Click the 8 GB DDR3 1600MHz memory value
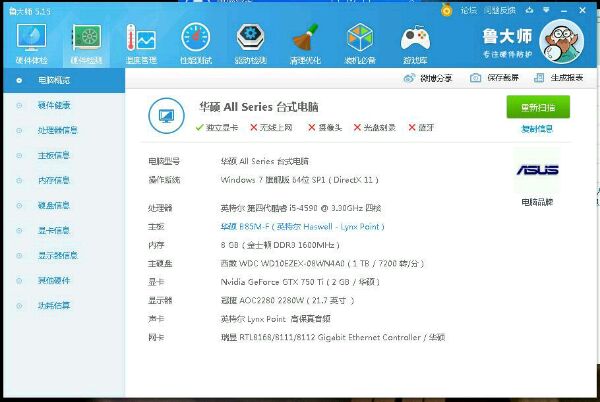This screenshot has width=600, height=402. 280,245
